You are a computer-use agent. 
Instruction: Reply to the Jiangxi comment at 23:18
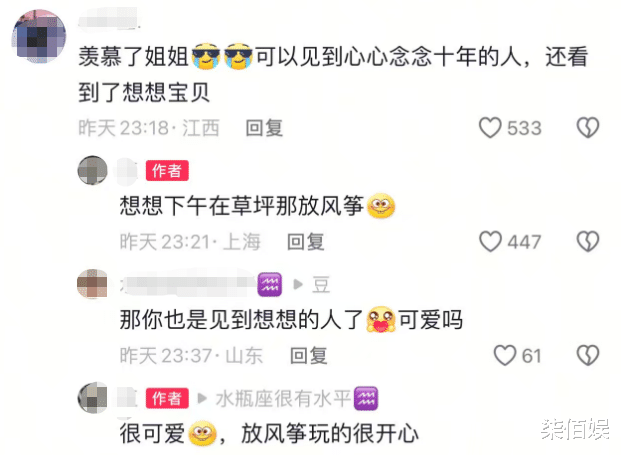tap(264, 128)
